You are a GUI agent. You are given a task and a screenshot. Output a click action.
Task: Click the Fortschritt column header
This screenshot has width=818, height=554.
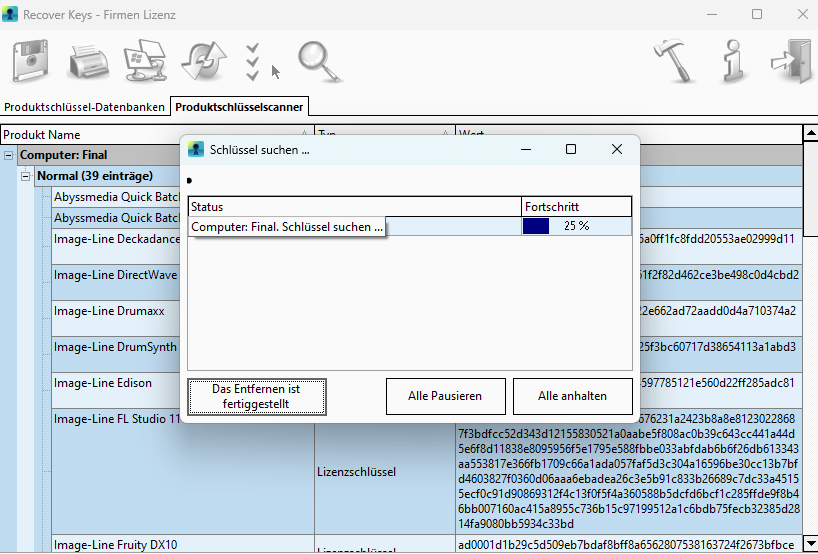click(x=576, y=207)
